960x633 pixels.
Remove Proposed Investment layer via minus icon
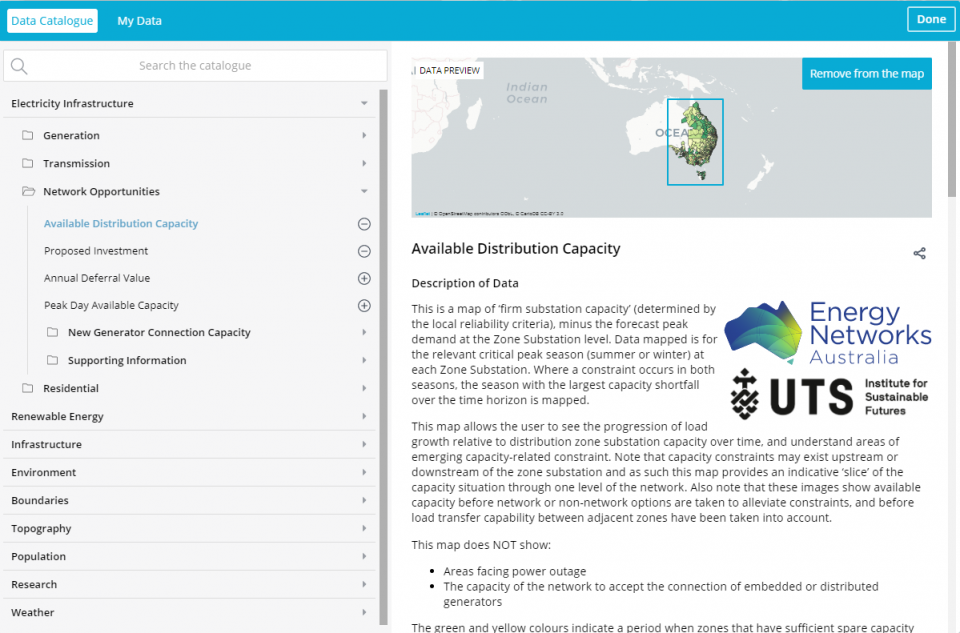click(364, 251)
